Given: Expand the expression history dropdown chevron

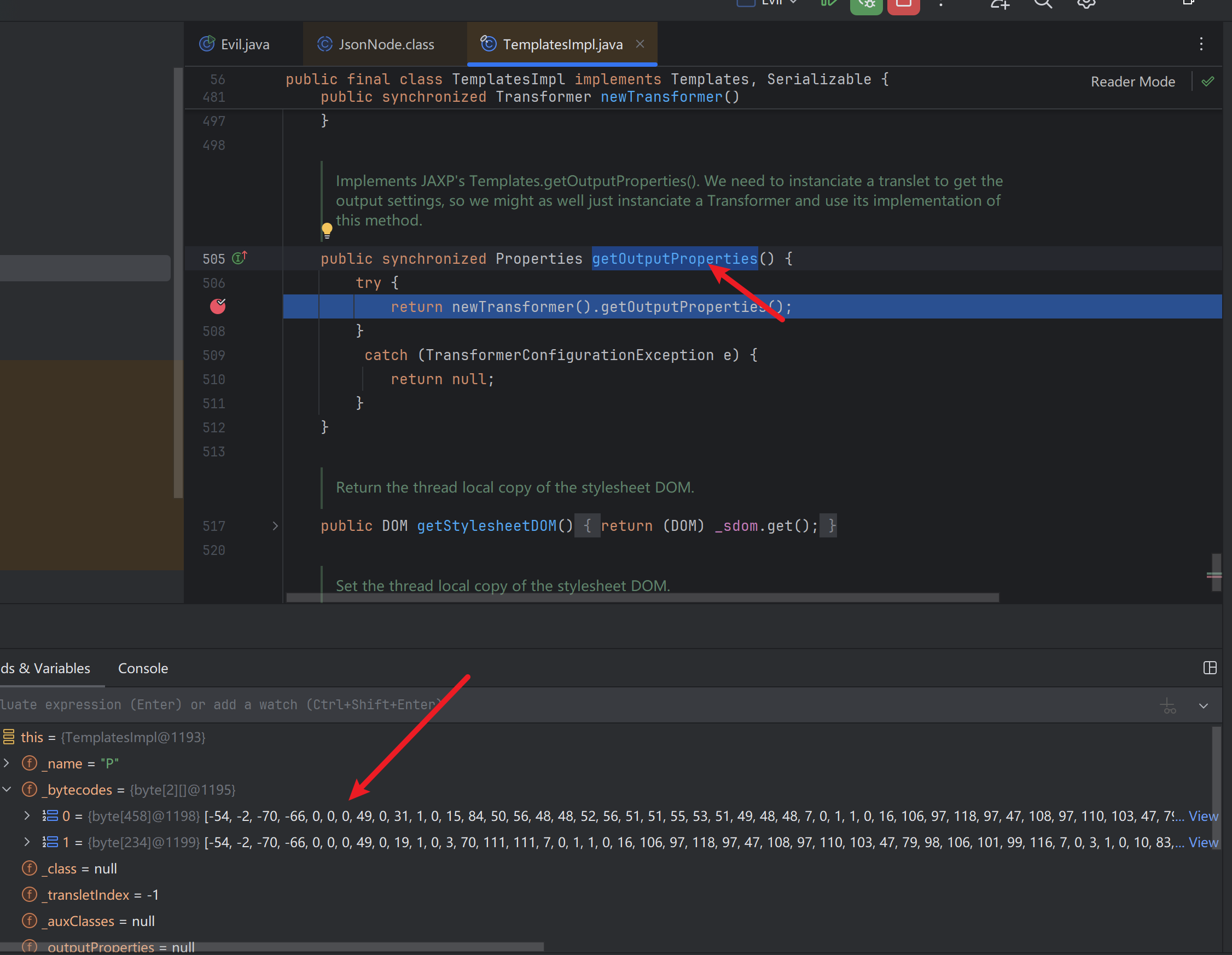Looking at the screenshot, I should (x=1203, y=705).
